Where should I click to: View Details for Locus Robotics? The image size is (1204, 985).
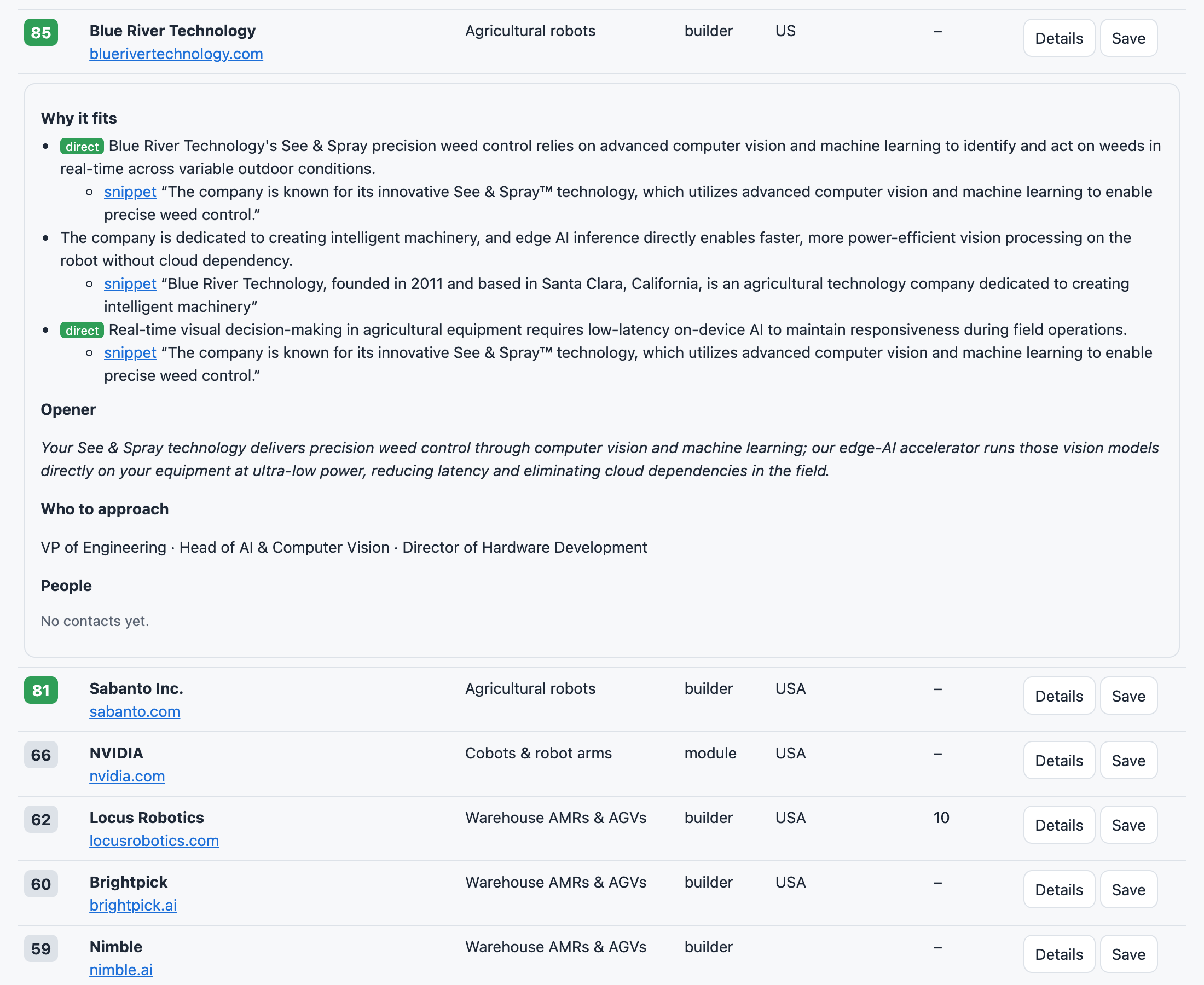pyautogui.click(x=1059, y=825)
